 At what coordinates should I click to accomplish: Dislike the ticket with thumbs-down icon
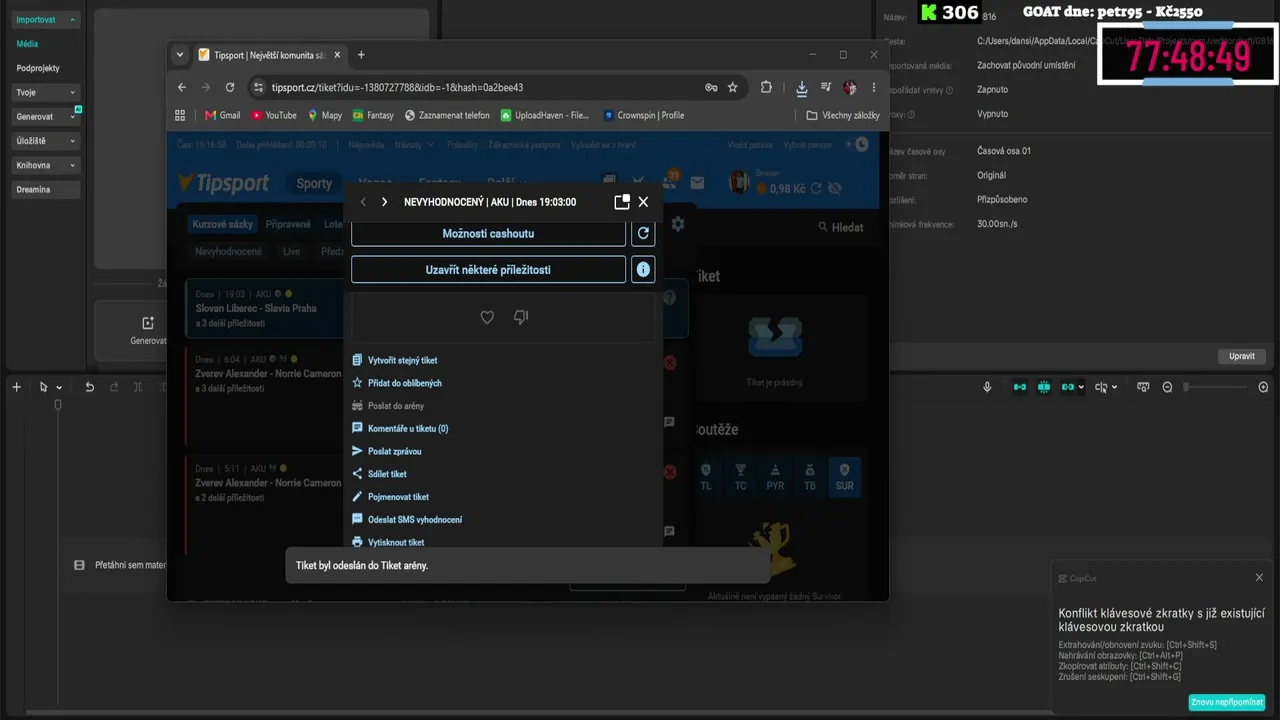pyautogui.click(x=521, y=317)
